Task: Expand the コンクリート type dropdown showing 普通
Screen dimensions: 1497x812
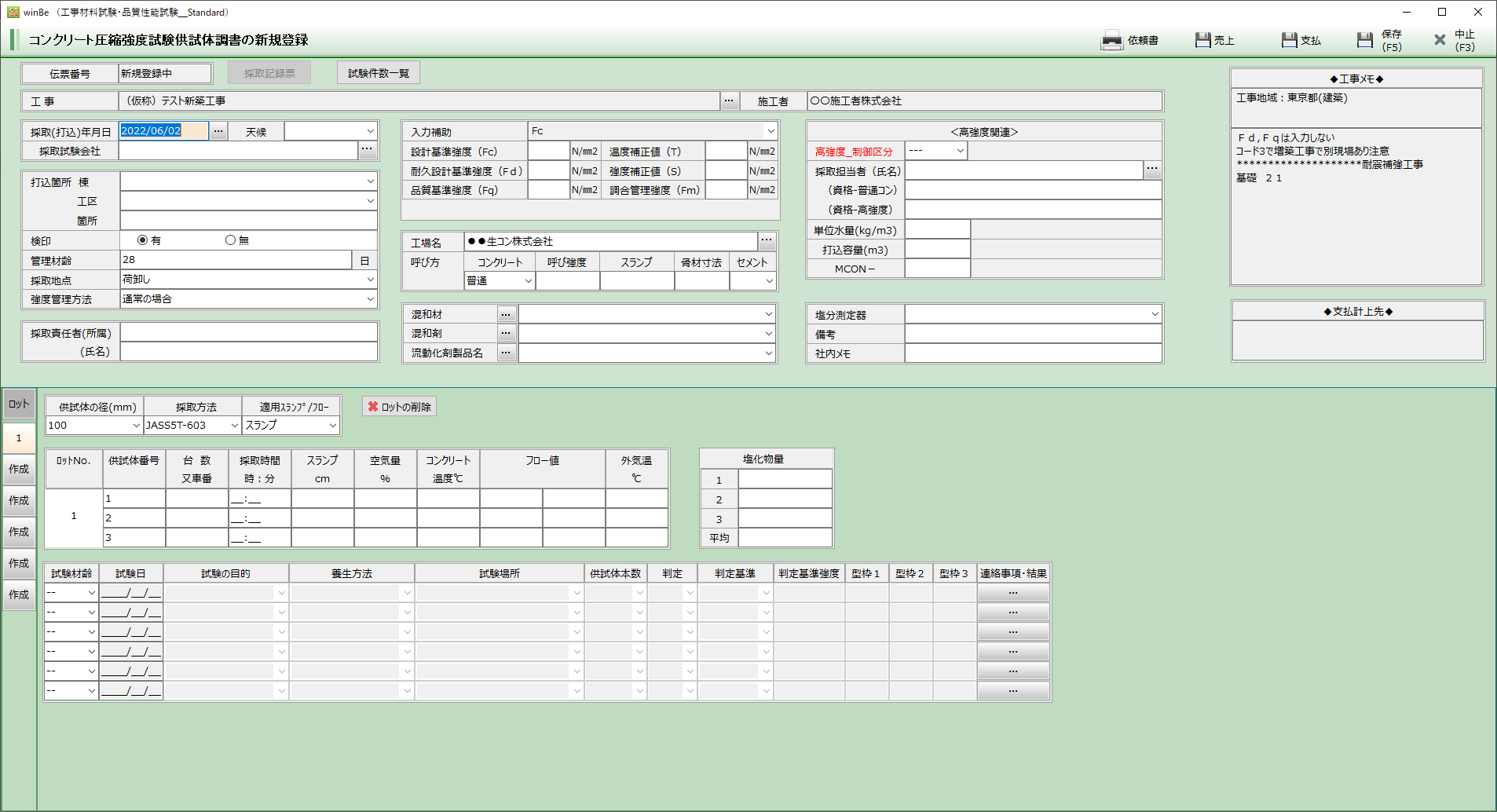Action: [x=528, y=281]
